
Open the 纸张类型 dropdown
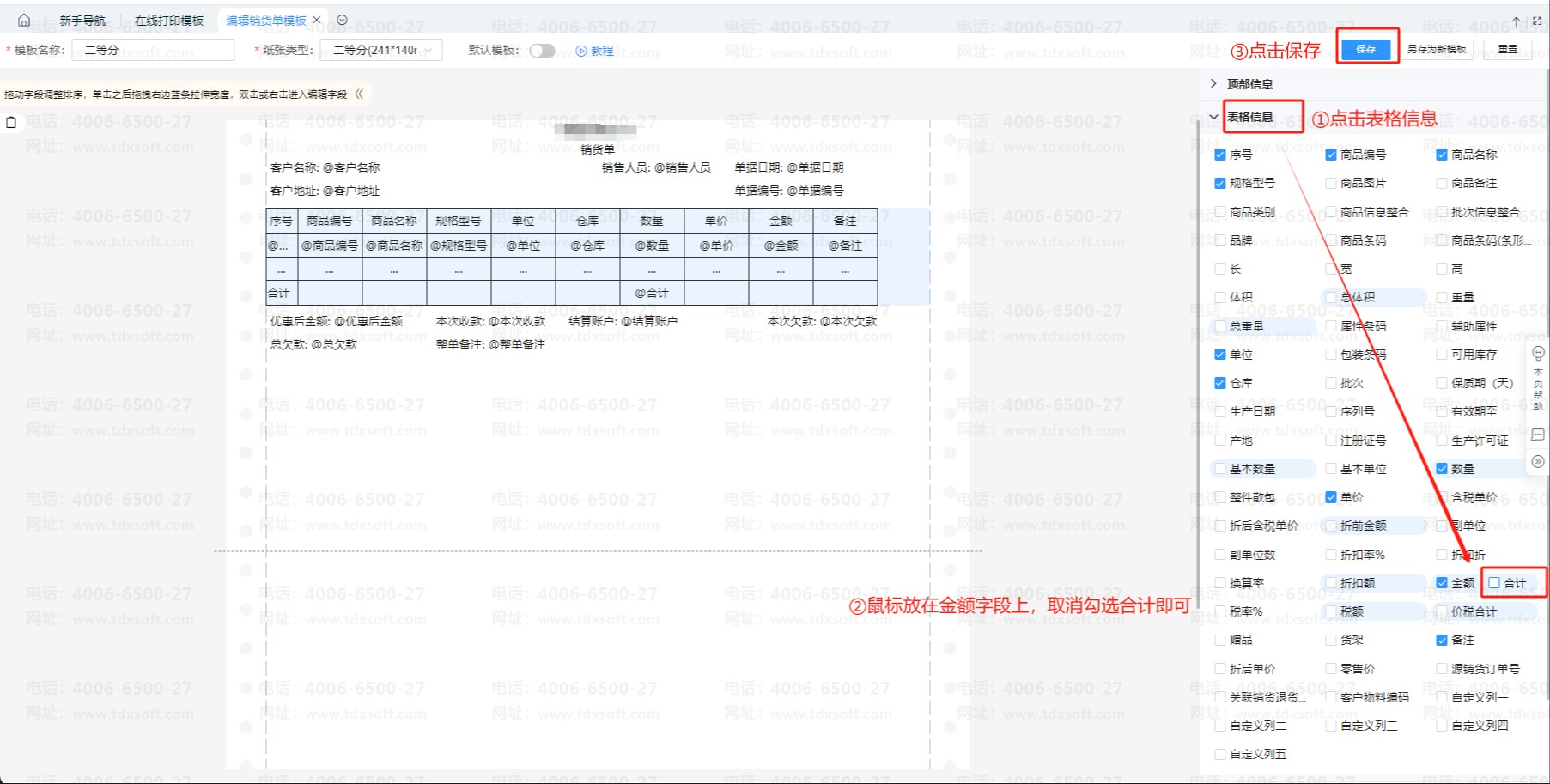[381, 50]
